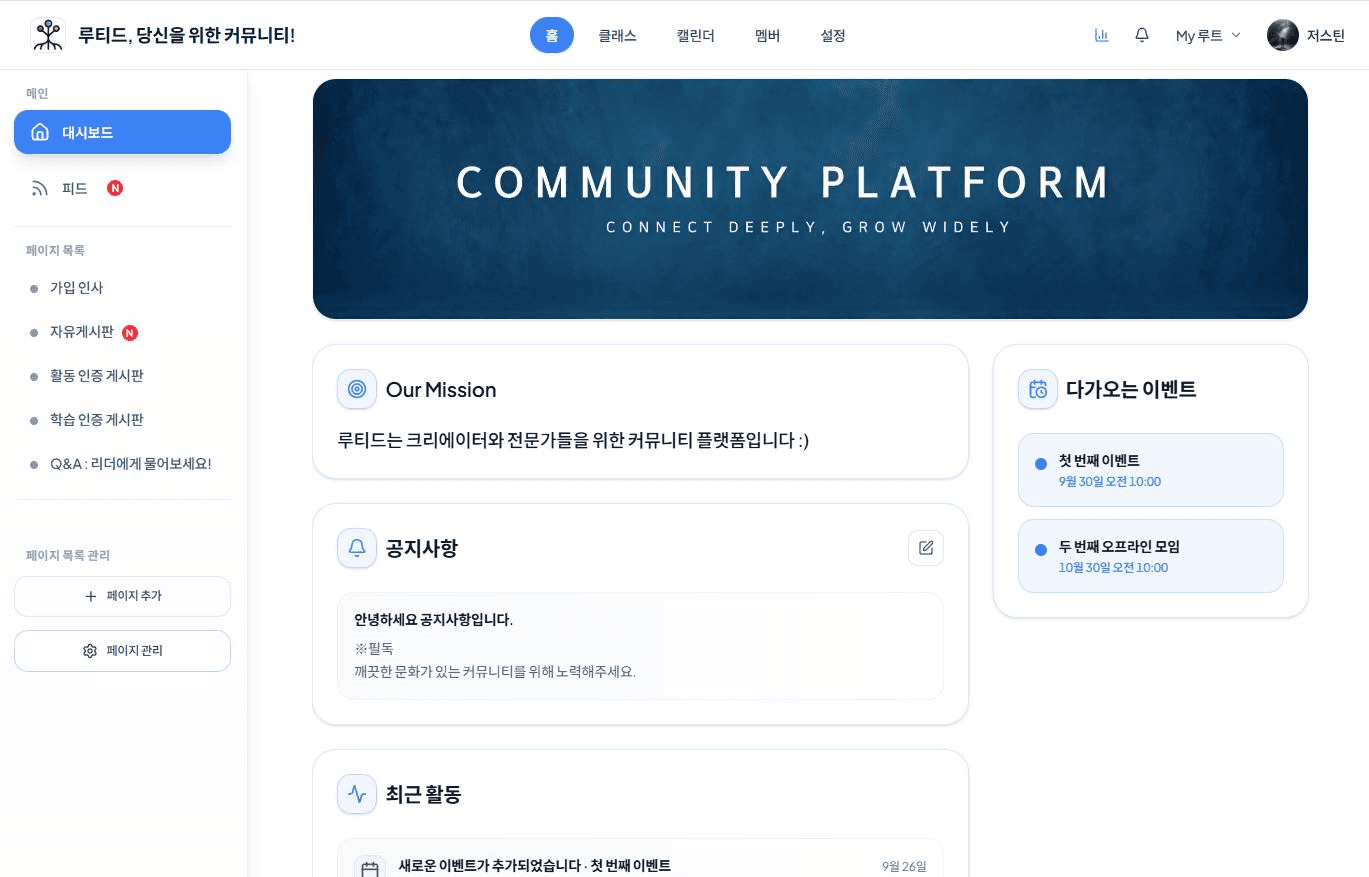Select the 대시보드 home icon in the sidebar
This screenshot has height=877, width=1369.
tap(40, 132)
